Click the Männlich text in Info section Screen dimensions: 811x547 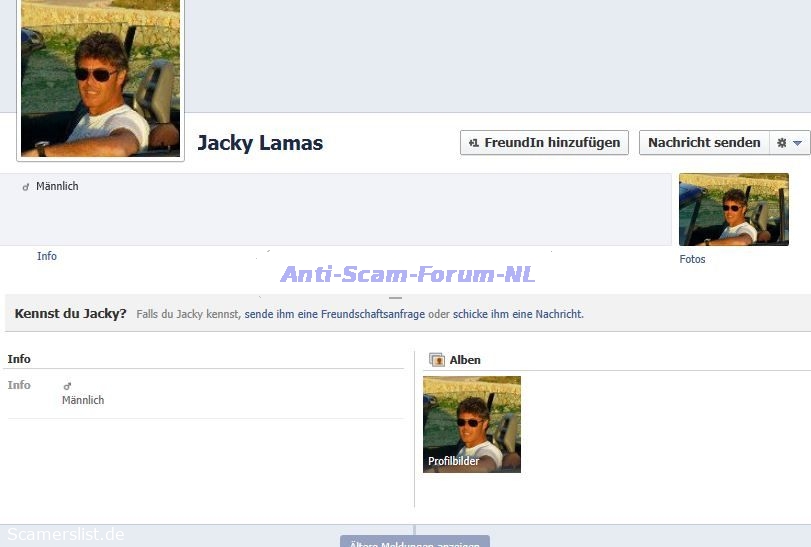point(83,400)
